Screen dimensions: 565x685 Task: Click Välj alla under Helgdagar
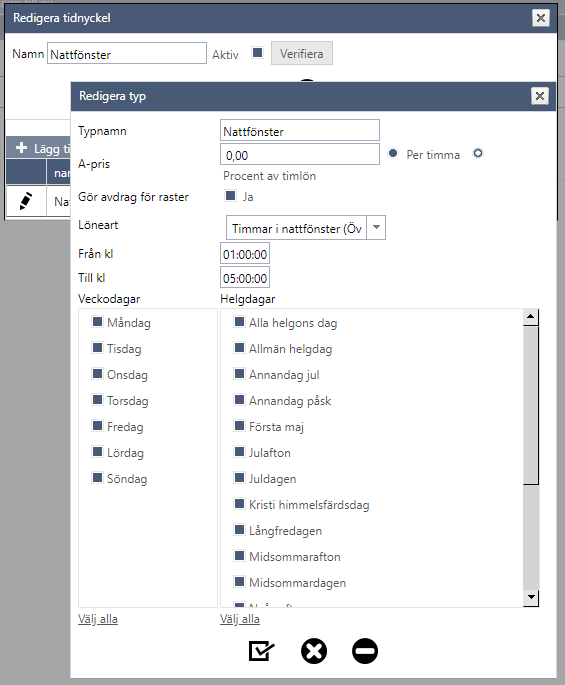tap(240, 619)
